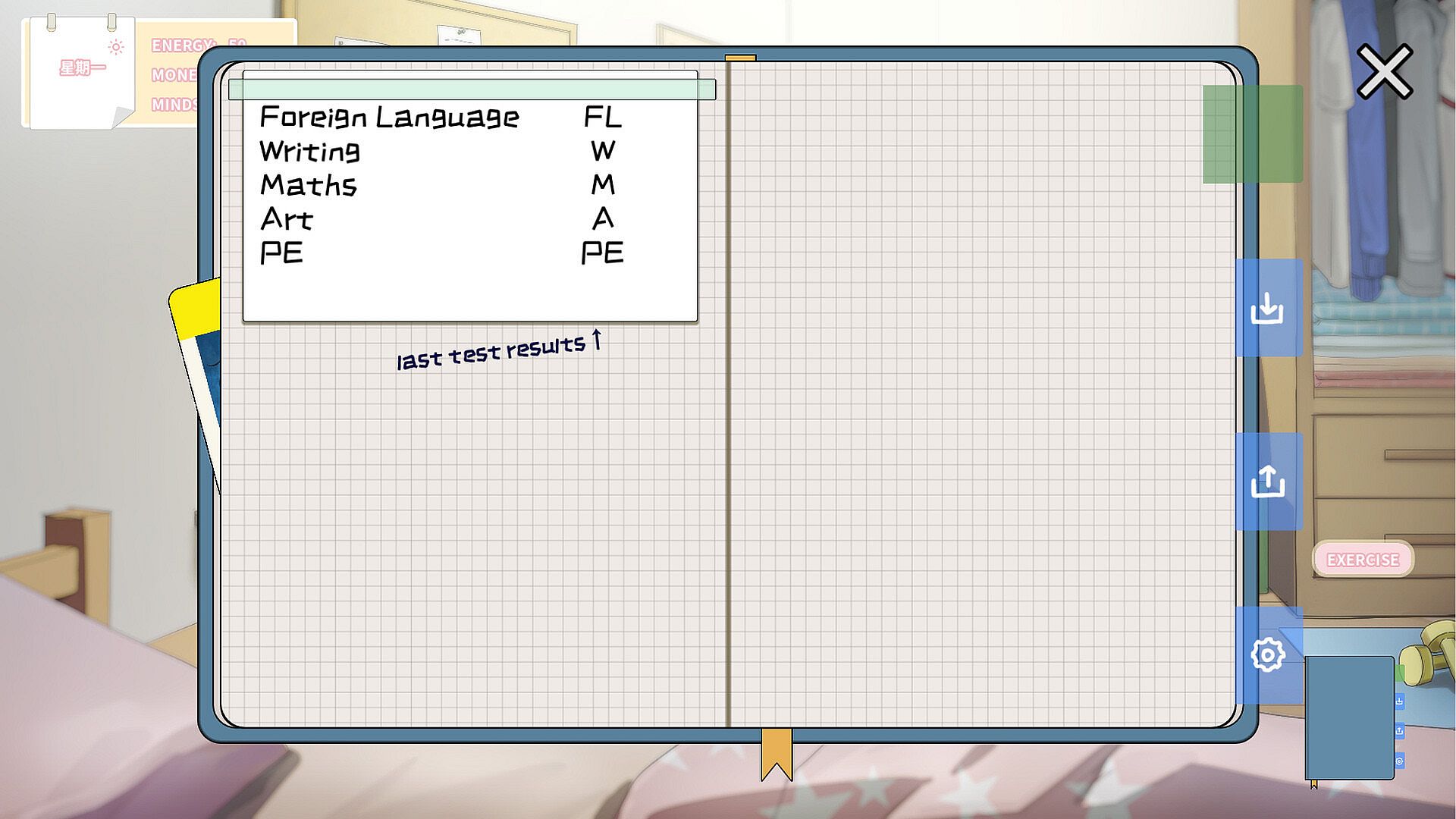Click the mini notebook's gear tab icon
Viewport: 1456px width, 819px height.
[x=1400, y=761]
